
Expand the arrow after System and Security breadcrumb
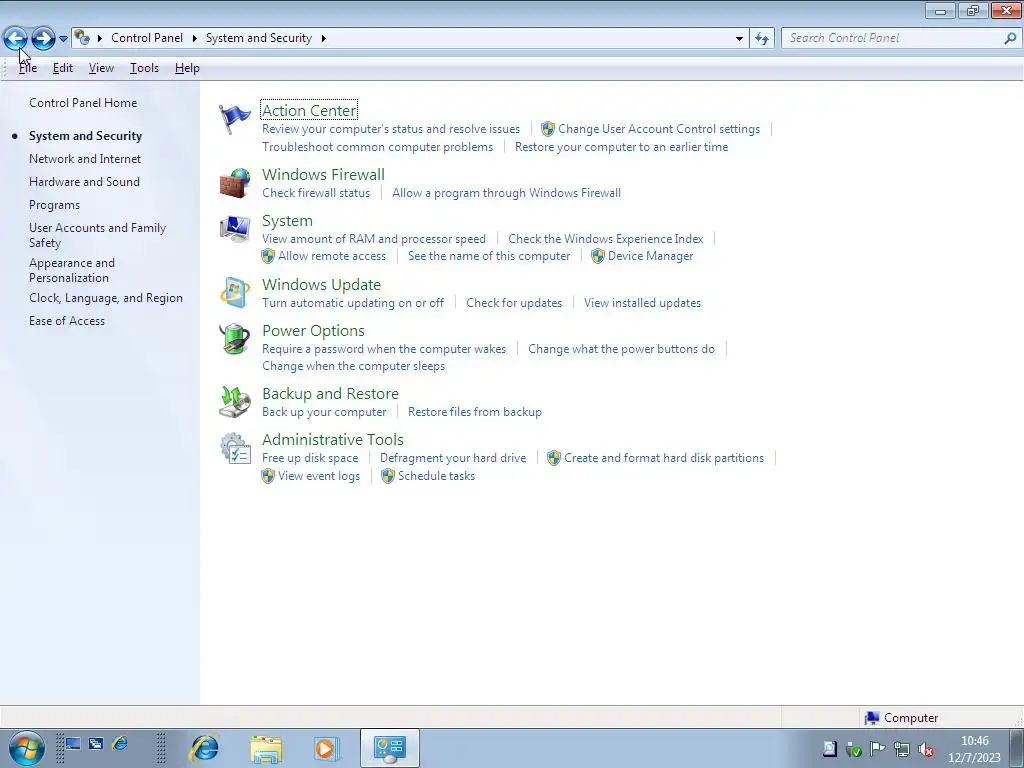[323, 38]
